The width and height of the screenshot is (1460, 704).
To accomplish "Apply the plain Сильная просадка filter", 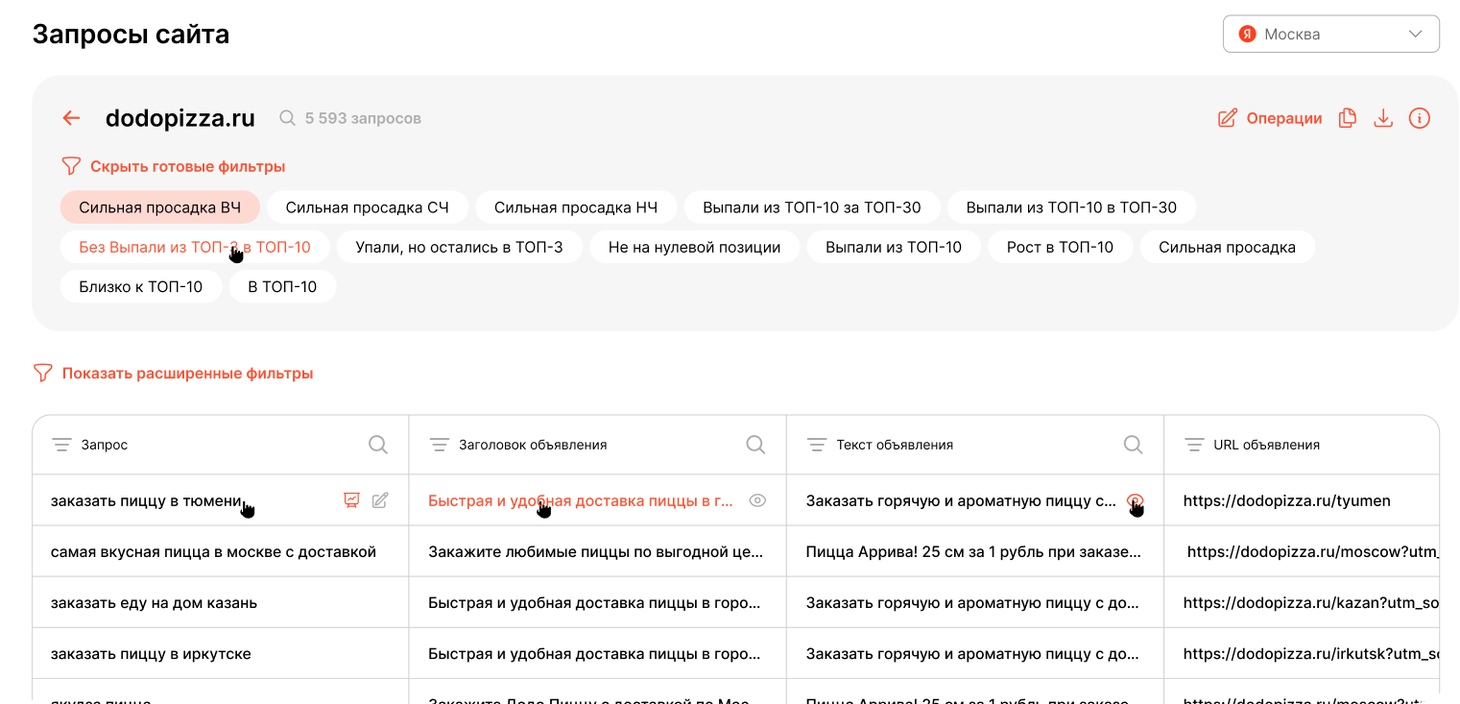I will pyautogui.click(x=1227, y=247).
